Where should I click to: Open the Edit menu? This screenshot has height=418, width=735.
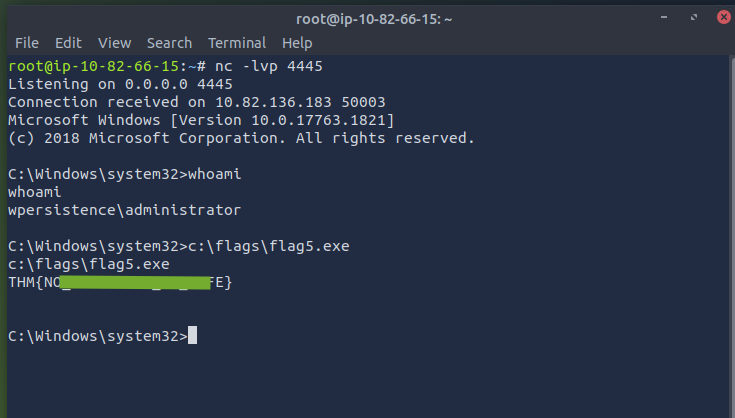pyautogui.click(x=68, y=43)
